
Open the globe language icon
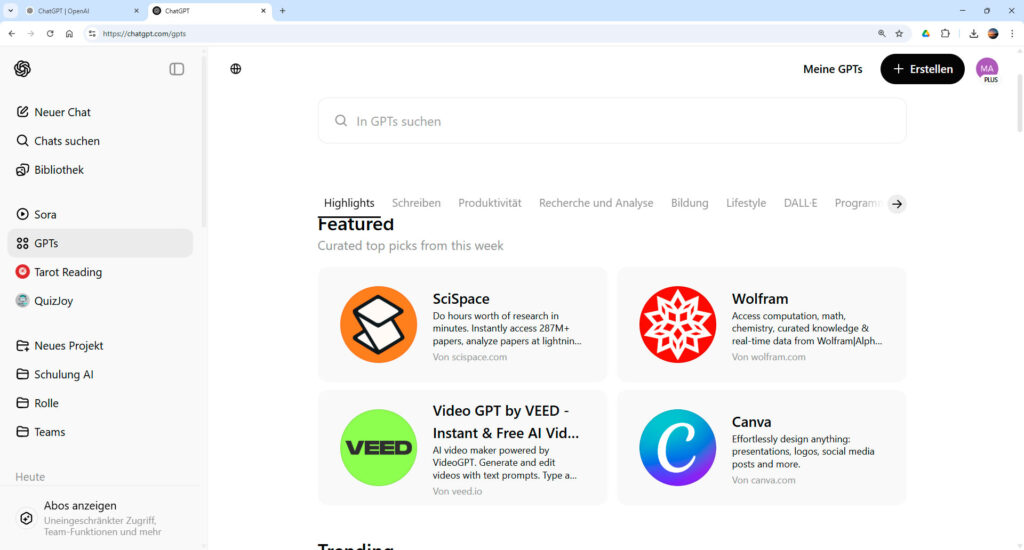coord(236,69)
